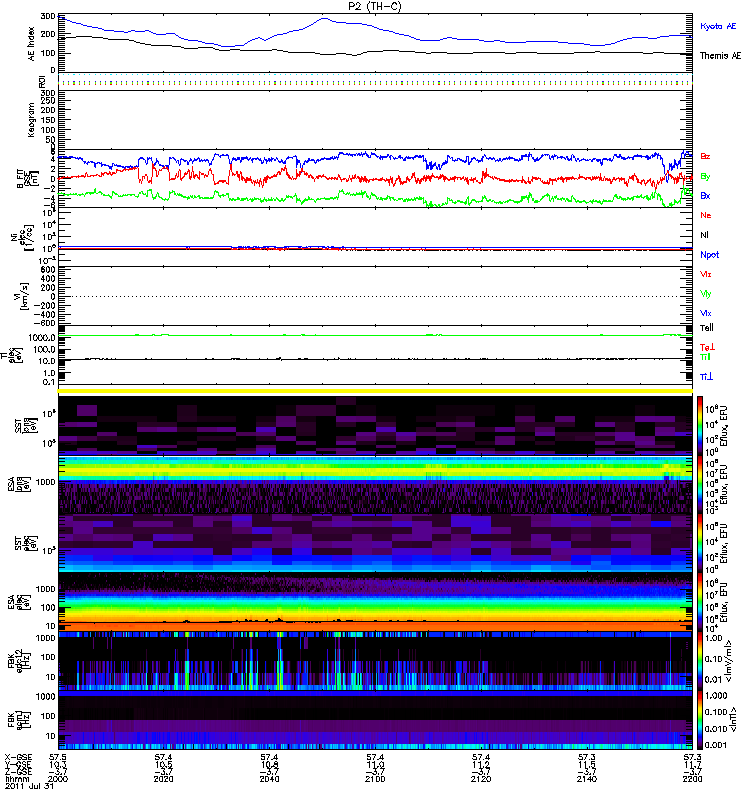Click the 2011 Jul 31 date label
This screenshot has height=800, width=750.
[x=29, y=786]
